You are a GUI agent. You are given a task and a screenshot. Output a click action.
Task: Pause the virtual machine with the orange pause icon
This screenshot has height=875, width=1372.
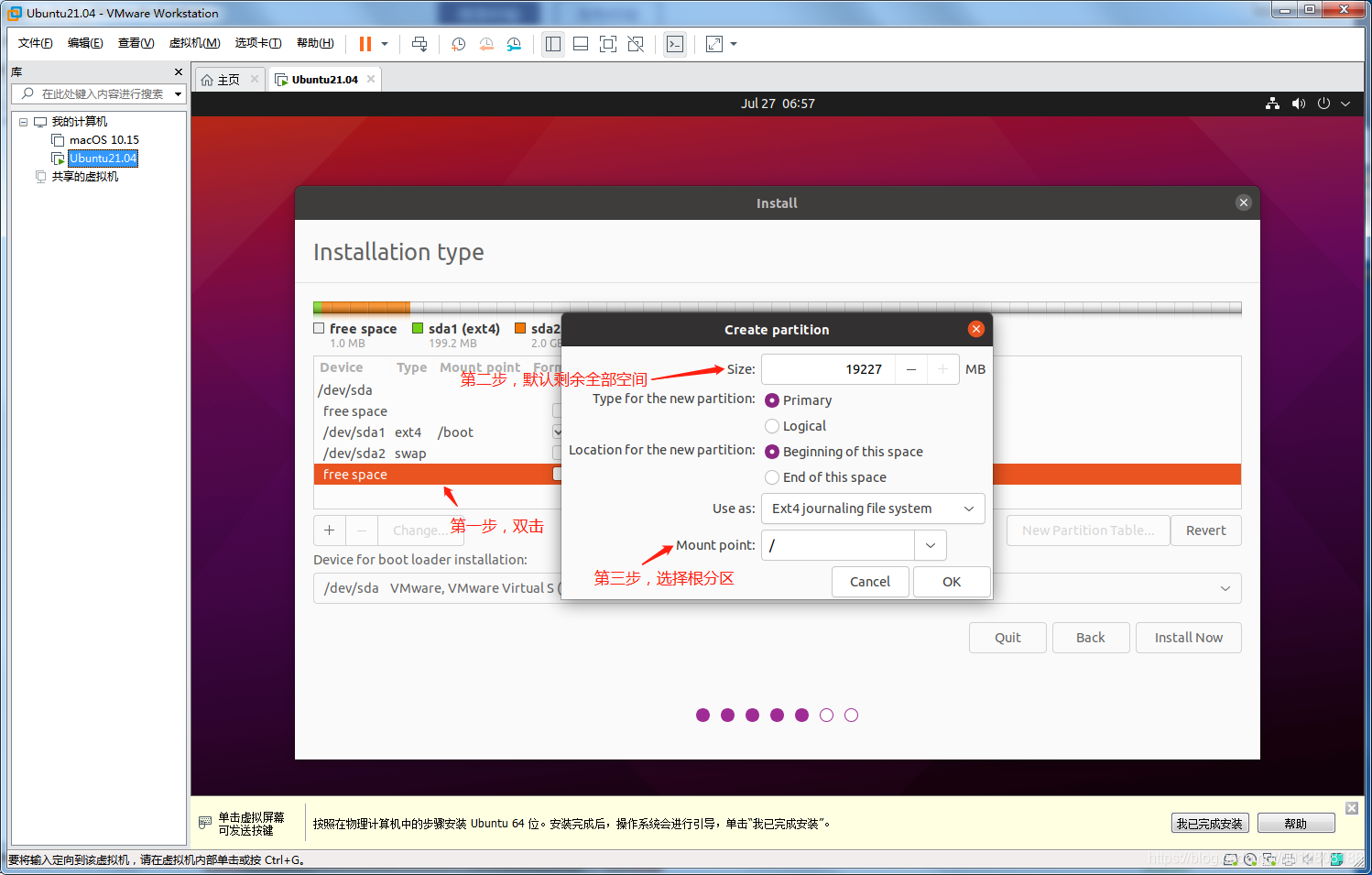pyautogui.click(x=365, y=44)
